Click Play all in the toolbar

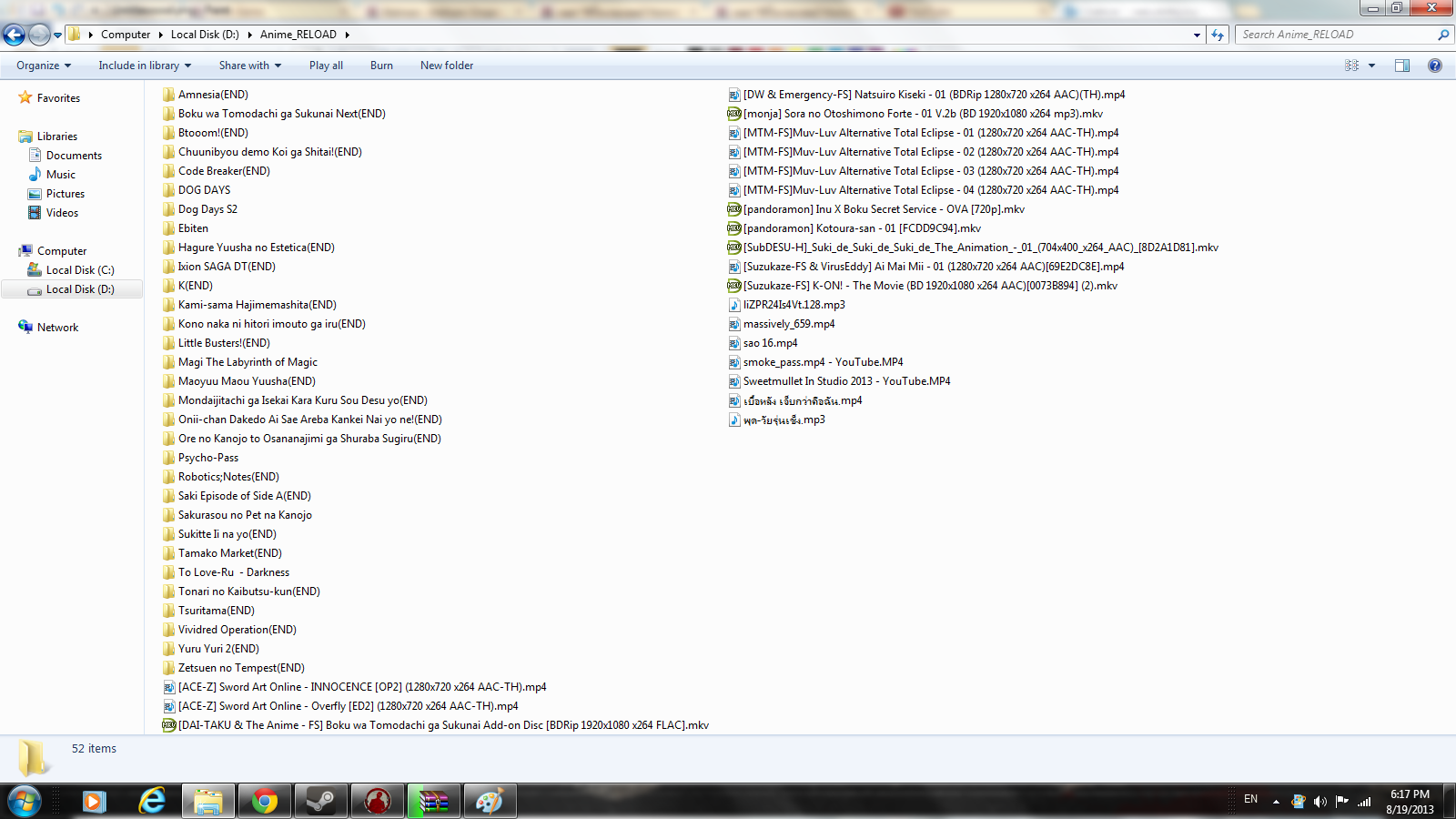326,66
